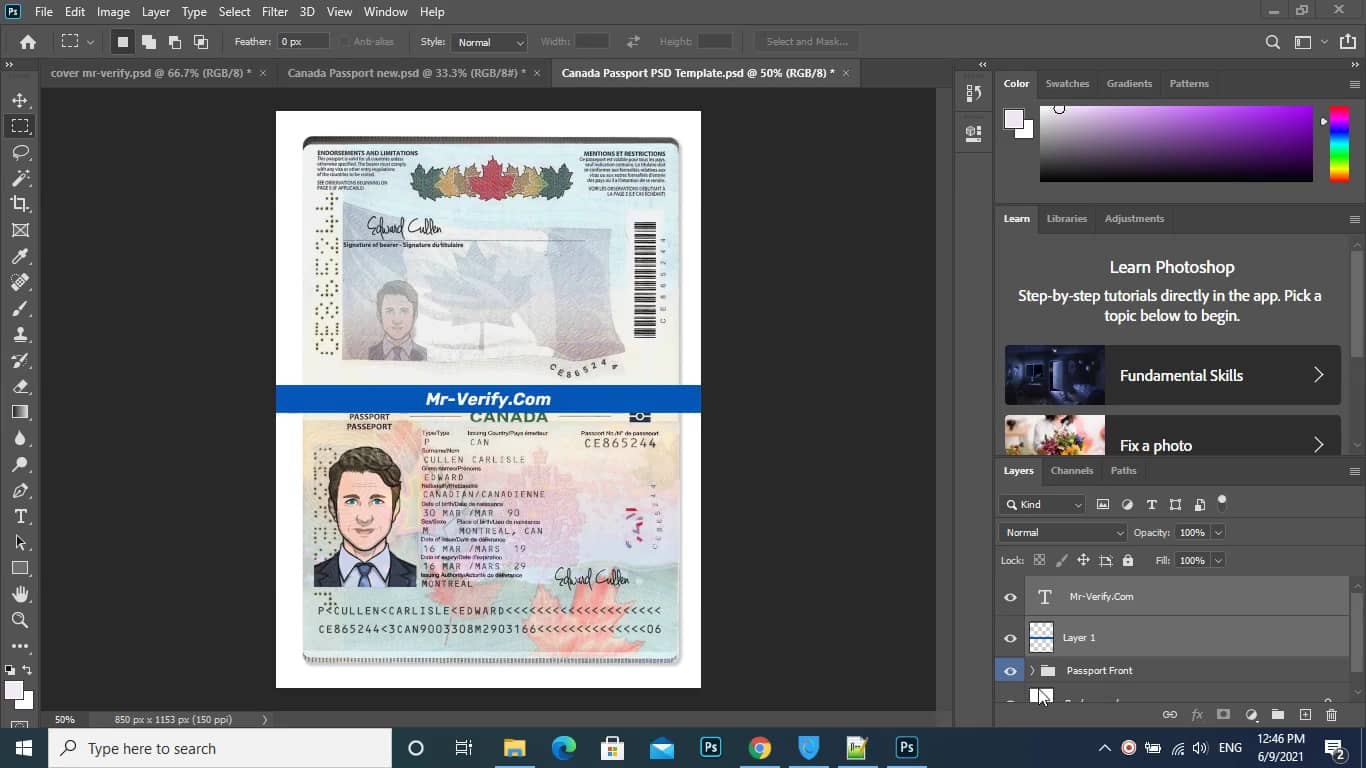Viewport: 1366px width, 768px height.
Task: Select the Clone Stamp tool
Action: tap(20, 335)
